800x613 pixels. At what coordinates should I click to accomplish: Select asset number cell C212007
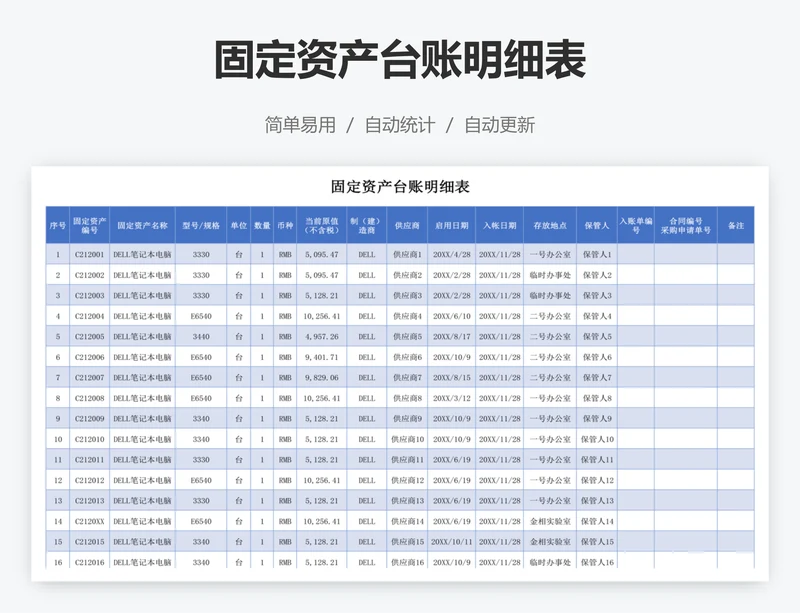coord(90,378)
